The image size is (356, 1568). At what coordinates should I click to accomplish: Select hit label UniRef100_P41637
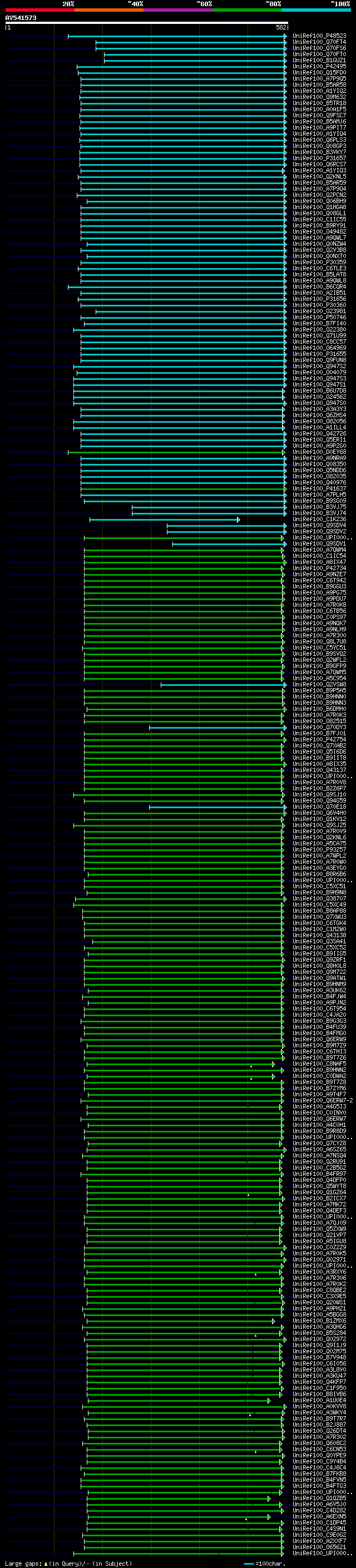click(319, 489)
